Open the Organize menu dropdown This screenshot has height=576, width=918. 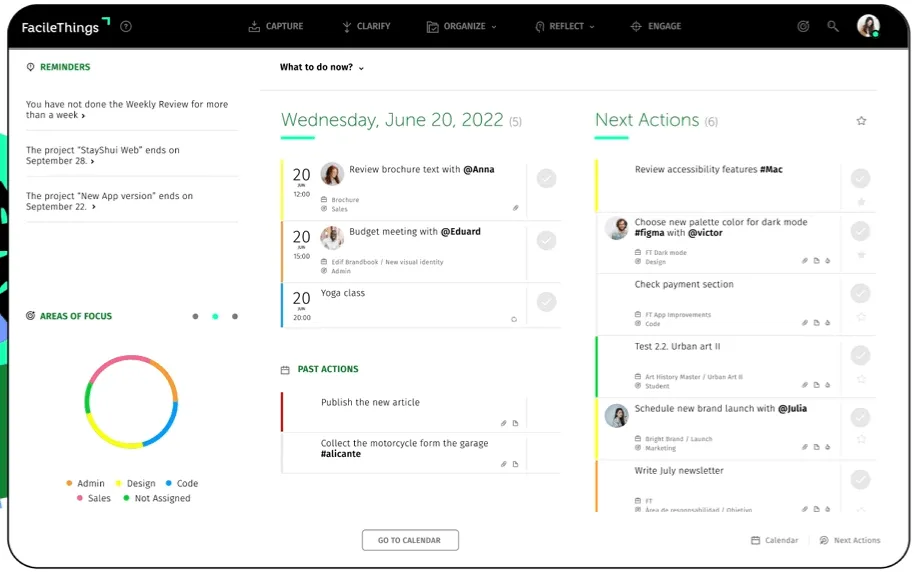tap(461, 27)
